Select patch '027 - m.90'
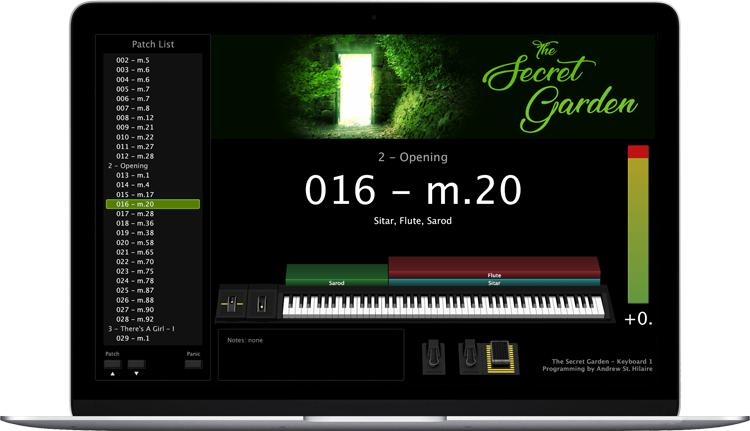 pyautogui.click(x=134, y=309)
